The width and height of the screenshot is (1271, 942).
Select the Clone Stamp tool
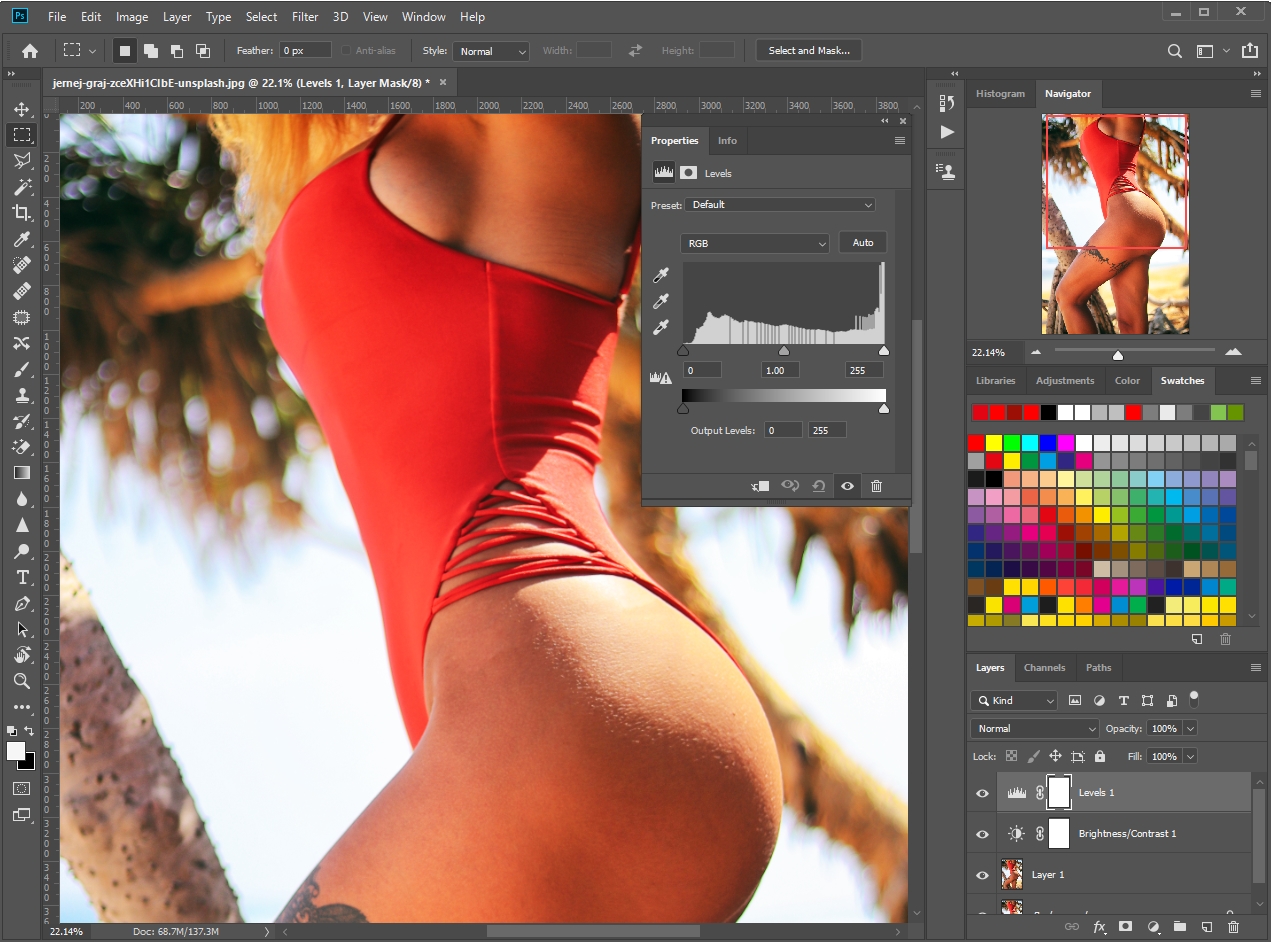coord(22,396)
